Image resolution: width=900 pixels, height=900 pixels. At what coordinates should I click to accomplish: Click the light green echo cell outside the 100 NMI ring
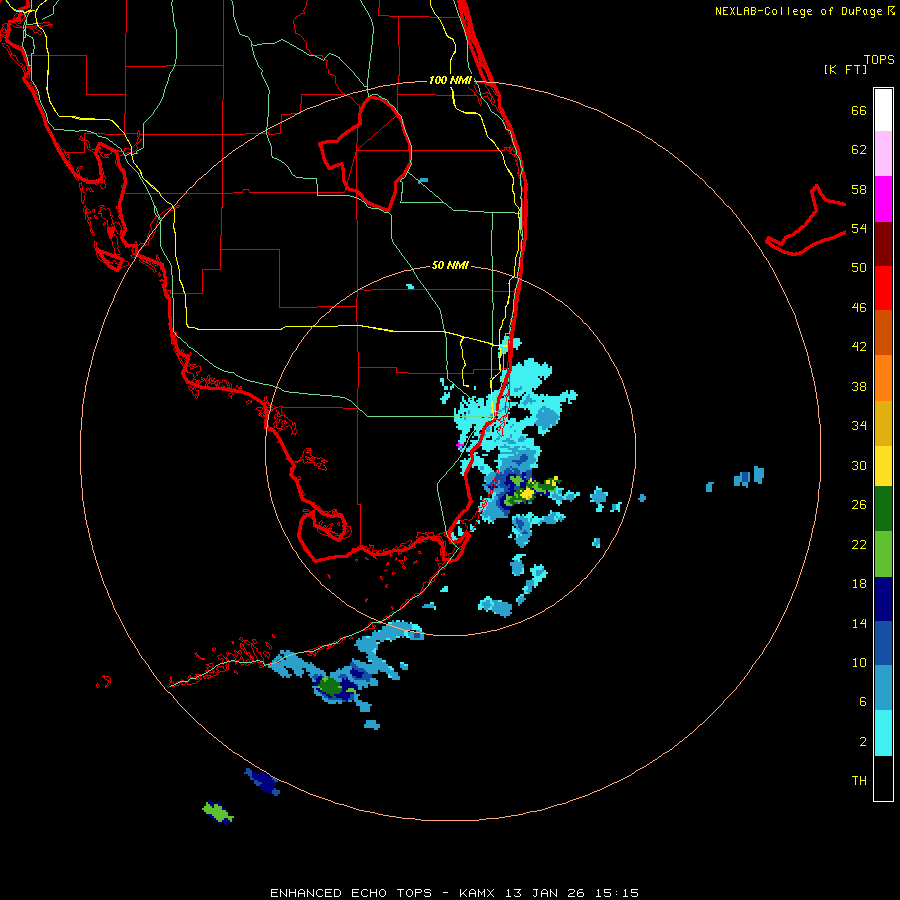click(x=216, y=812)
